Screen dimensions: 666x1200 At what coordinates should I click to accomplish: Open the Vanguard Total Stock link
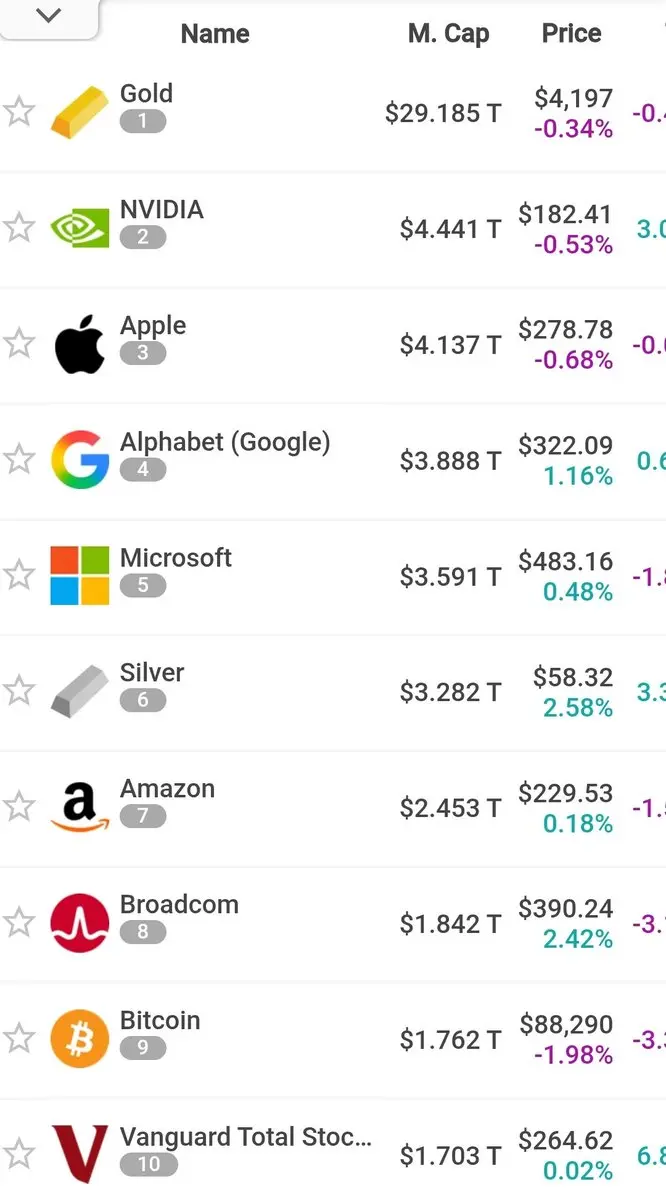245,1137
